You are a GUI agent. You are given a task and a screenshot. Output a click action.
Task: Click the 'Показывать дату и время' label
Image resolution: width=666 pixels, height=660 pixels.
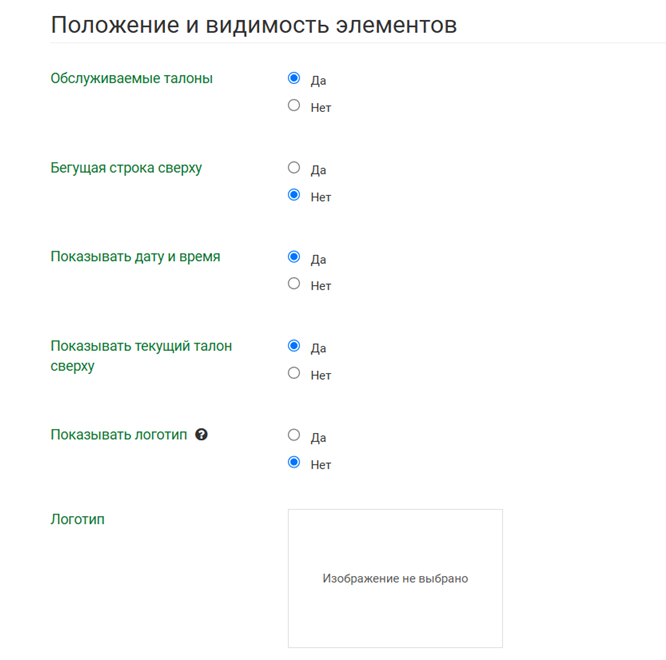click(135, 257)
